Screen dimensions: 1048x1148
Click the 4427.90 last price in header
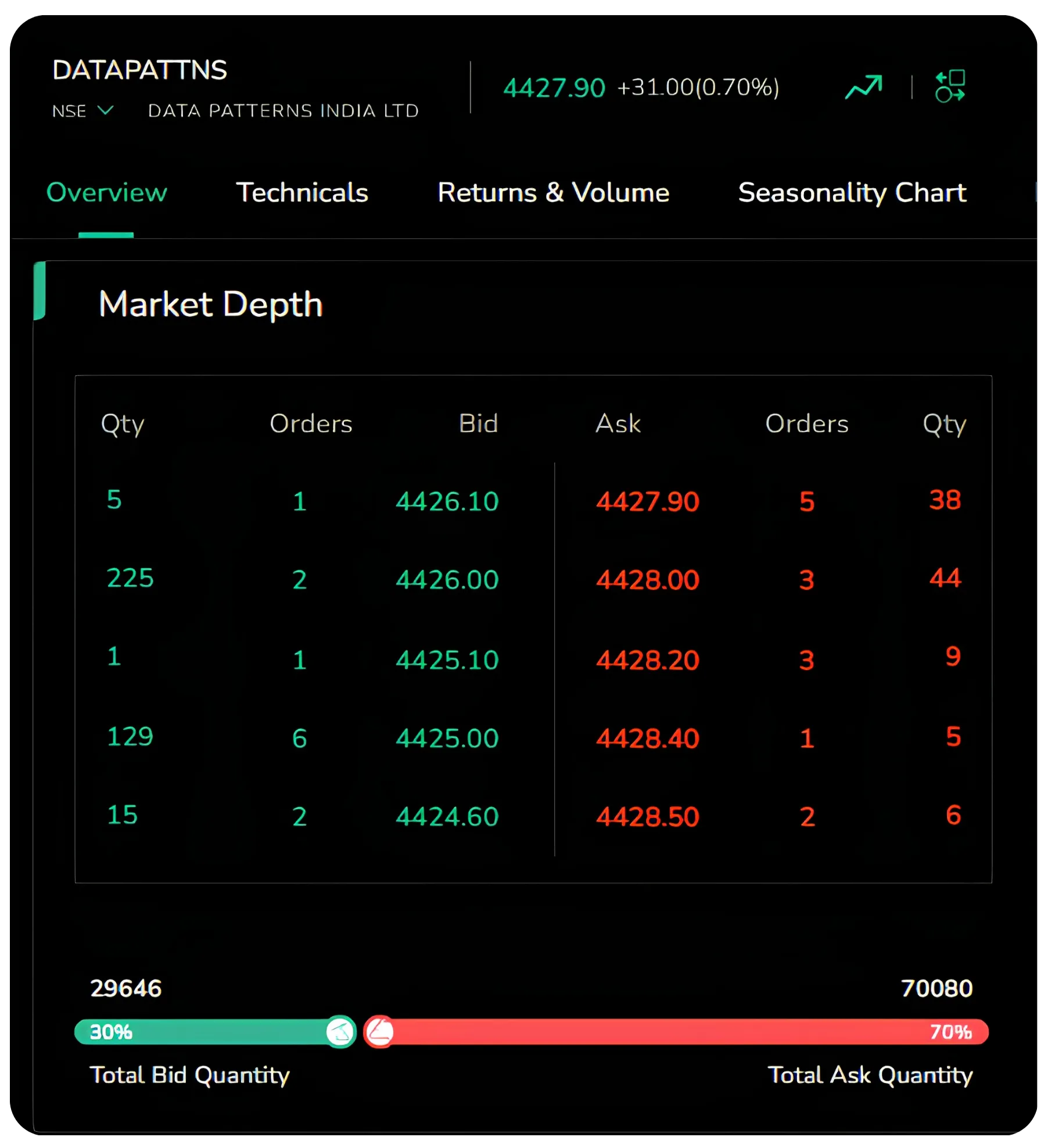tap(554, 88)
